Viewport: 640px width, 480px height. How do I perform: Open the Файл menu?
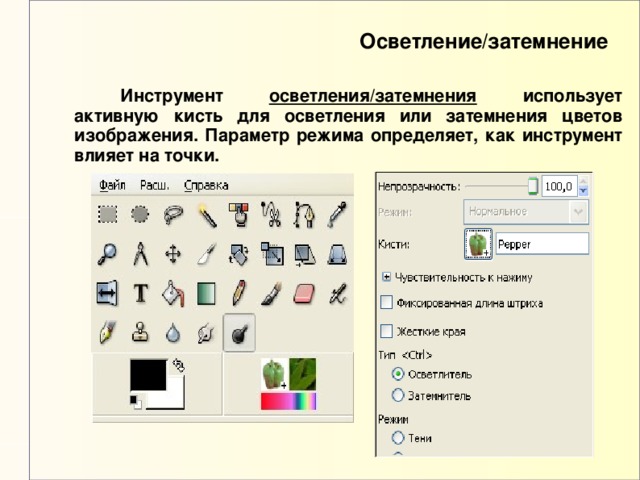click(112, 185)
